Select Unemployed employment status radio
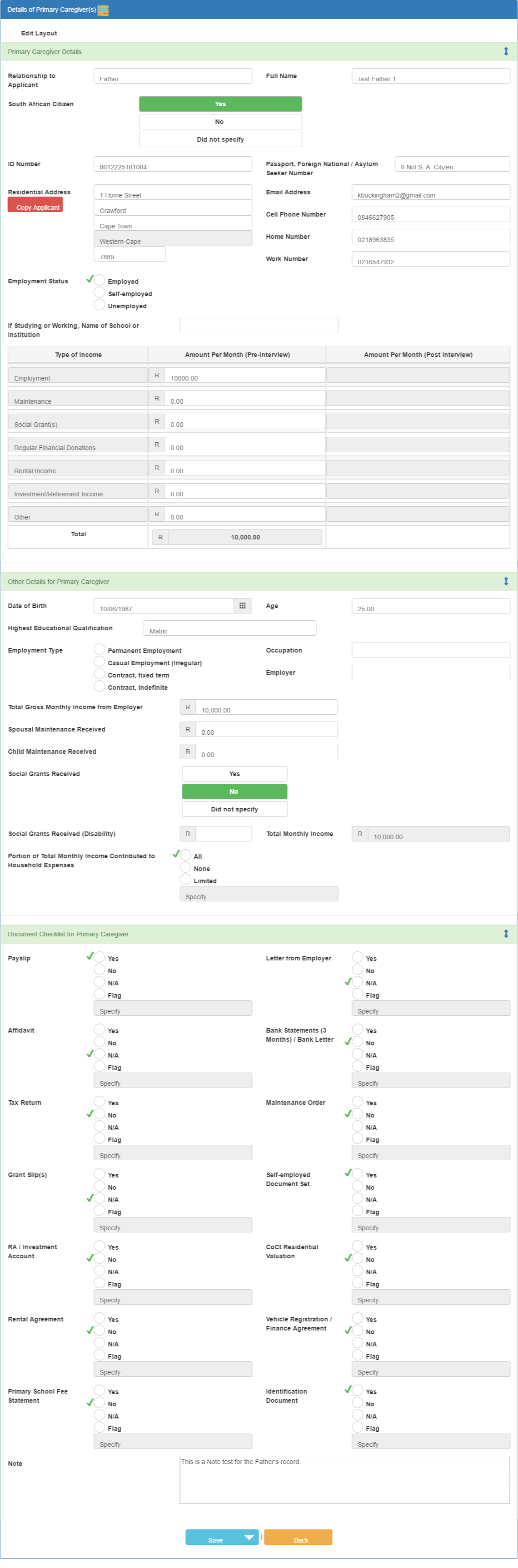 100,304
